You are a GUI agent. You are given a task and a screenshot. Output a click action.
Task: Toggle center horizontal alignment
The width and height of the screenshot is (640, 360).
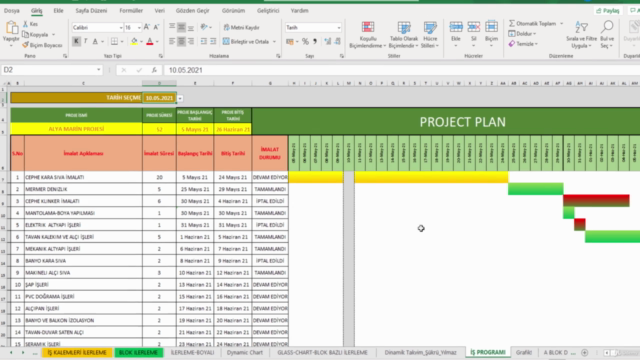(x=181, y=41)
